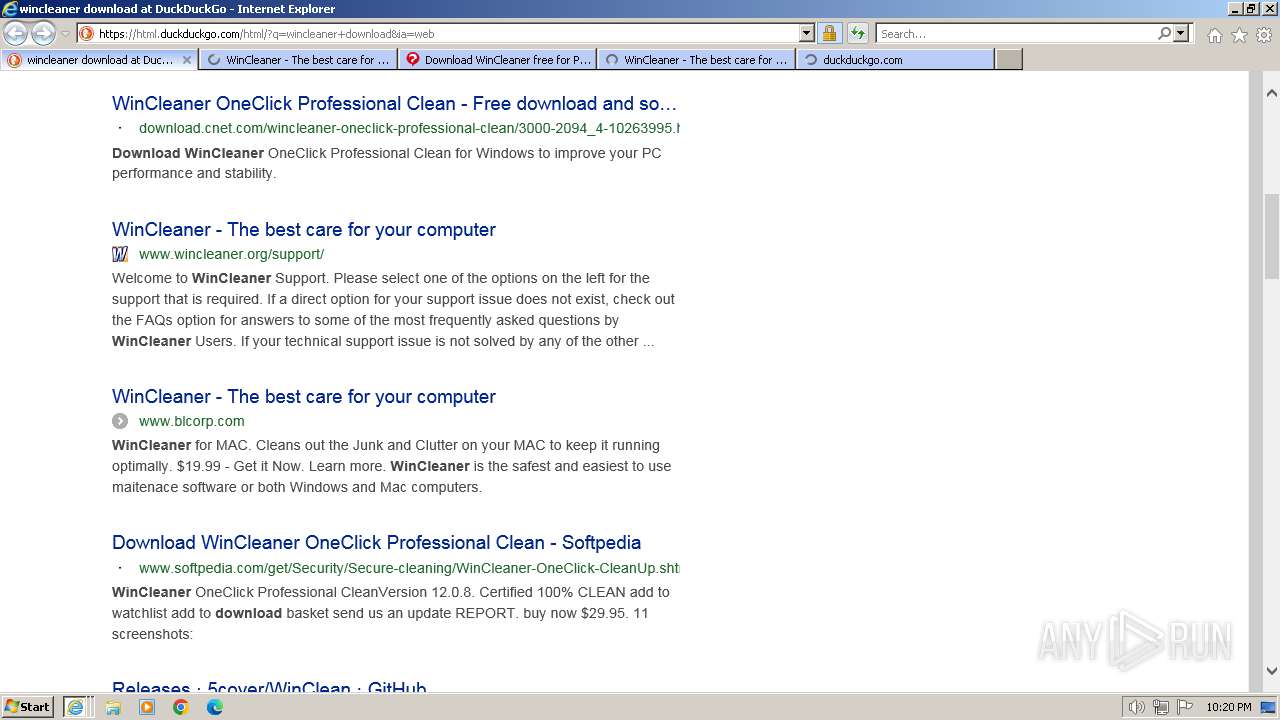Image resolution: width=1280 pixels, height=720 pixels.
Task: Launch Chrome from the taskbar
Action: 181,707
